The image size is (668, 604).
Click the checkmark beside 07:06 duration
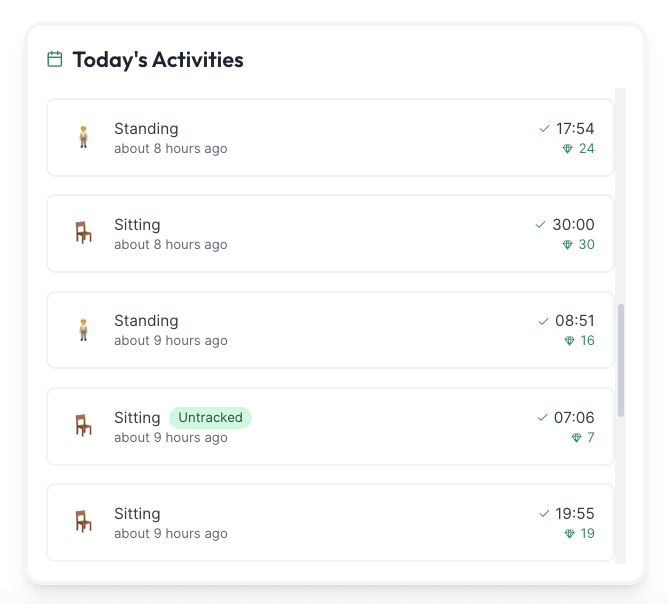pyautogui.click(x=543, y=417)
